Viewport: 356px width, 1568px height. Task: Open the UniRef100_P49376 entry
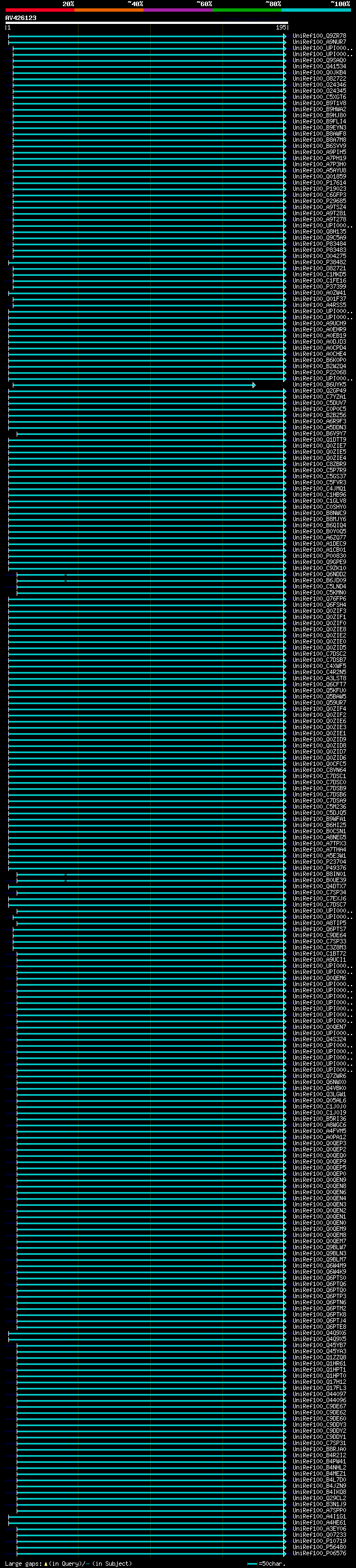pos(319,868)
